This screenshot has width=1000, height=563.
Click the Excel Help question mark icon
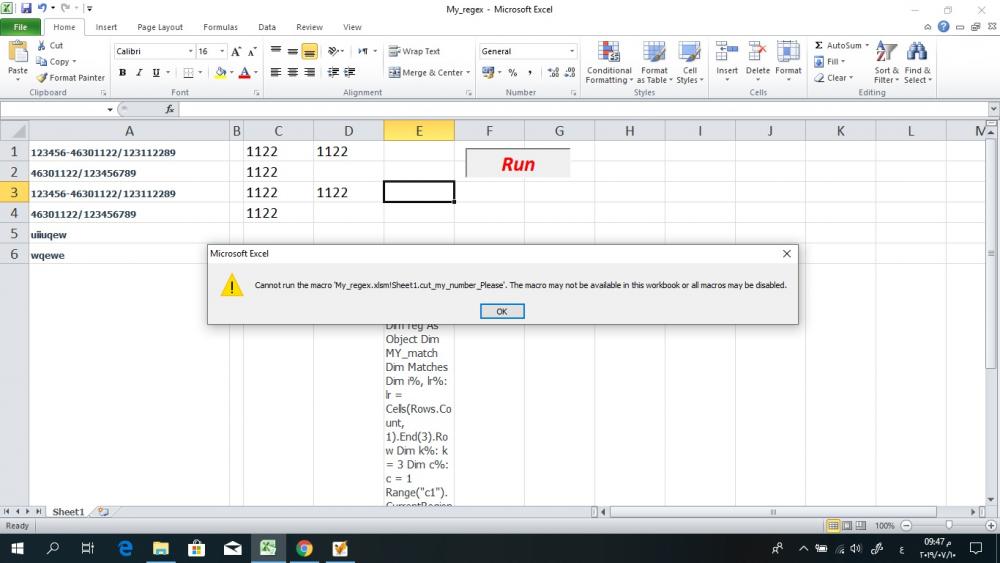click(943, 27)
